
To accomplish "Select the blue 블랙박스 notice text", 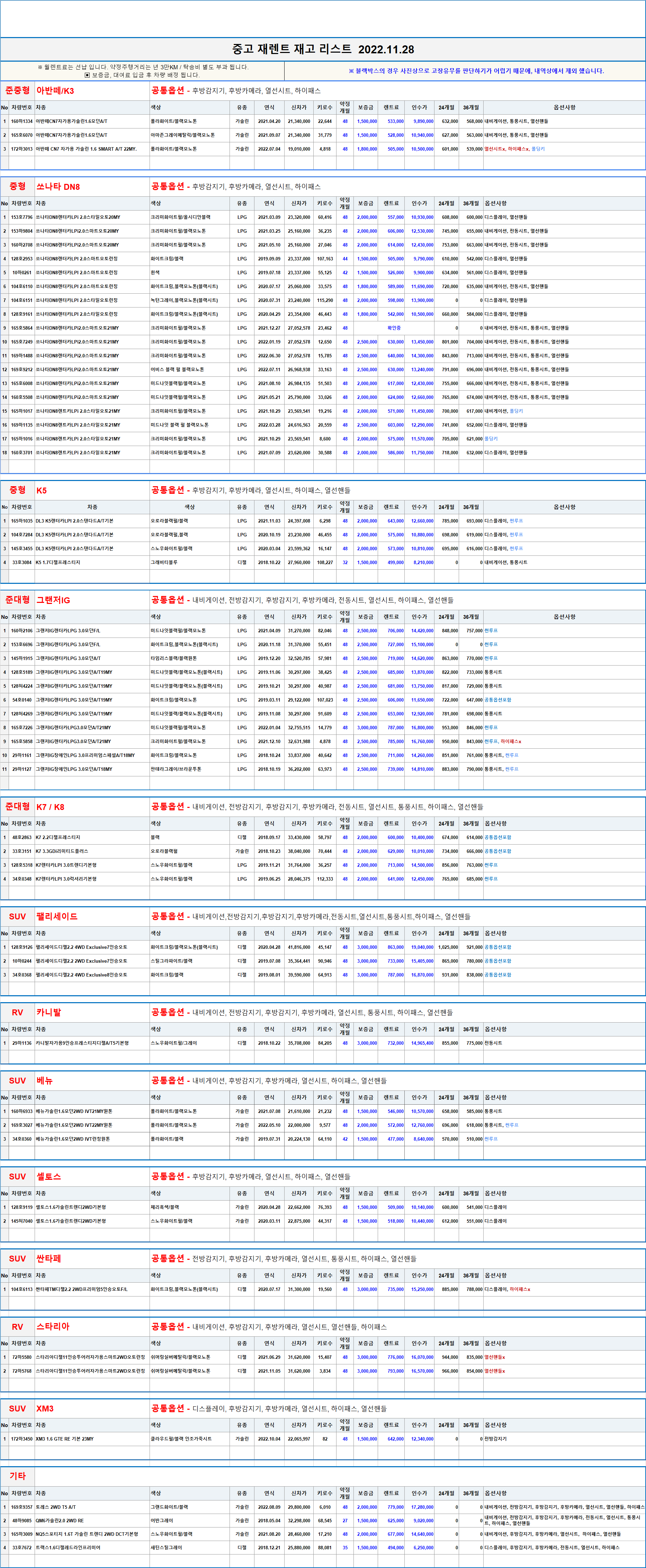I will pyautogui.click(x=476, y=71).
